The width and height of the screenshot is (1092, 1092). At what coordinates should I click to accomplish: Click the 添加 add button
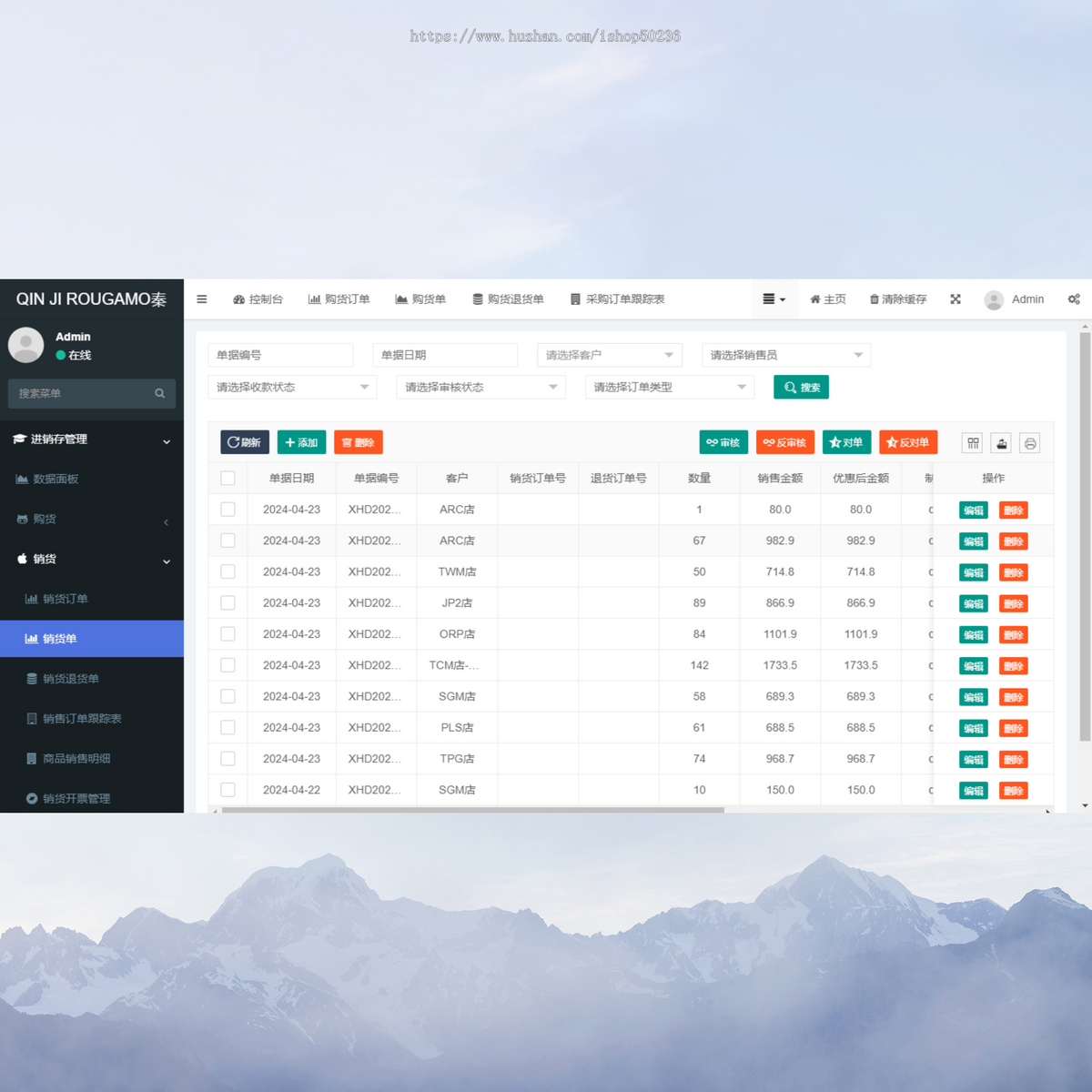pos(301,442)
